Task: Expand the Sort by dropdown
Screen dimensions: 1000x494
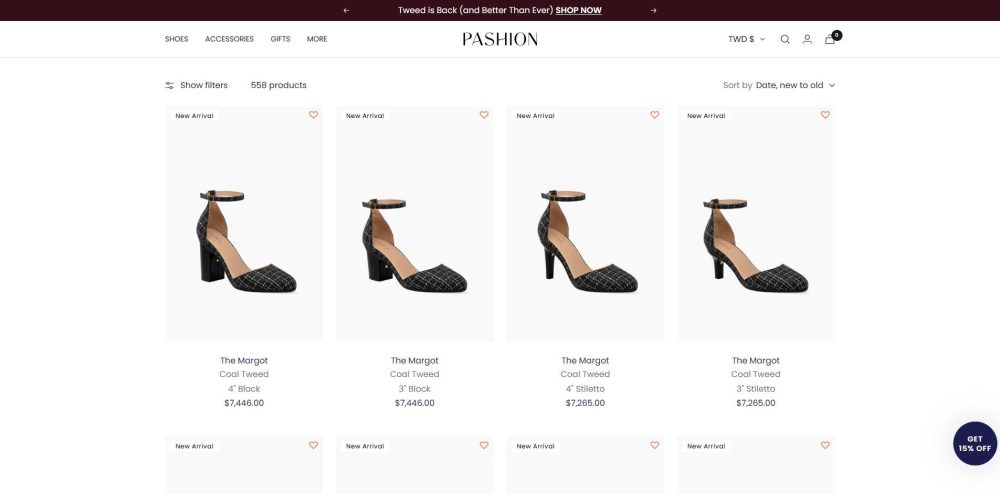Action: click(795, 85)
